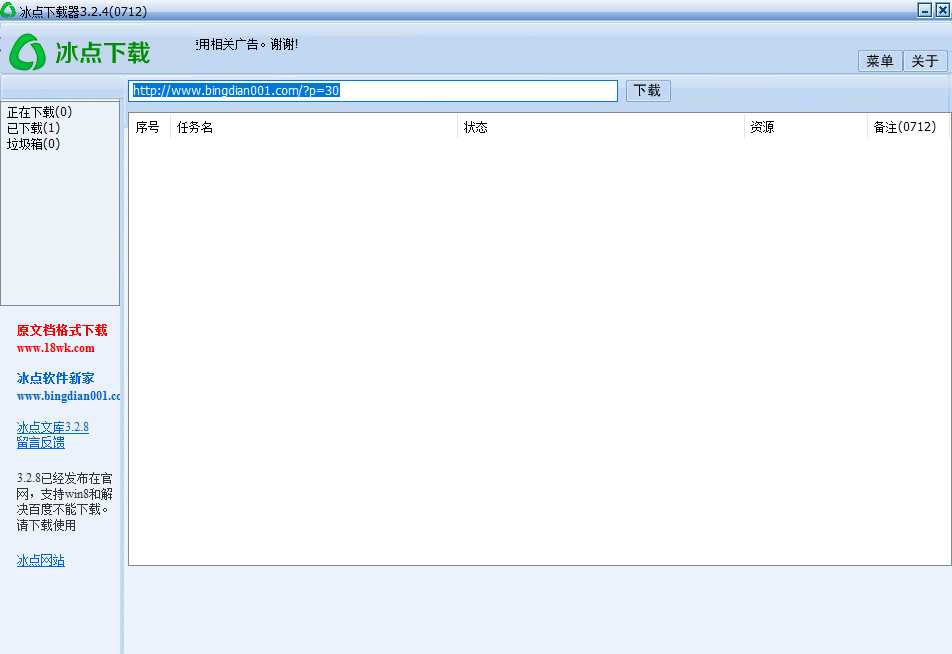Minimize the downloader window
Viewport: 952px width, 654px height.
click(925, 10)
